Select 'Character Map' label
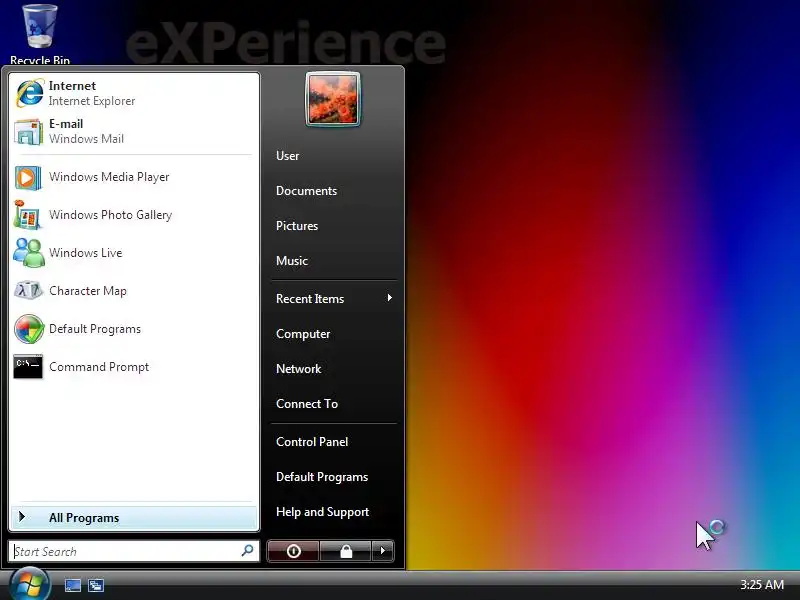Image resolution: width=800 pixels, height=600 pixels. pos(88,291)
